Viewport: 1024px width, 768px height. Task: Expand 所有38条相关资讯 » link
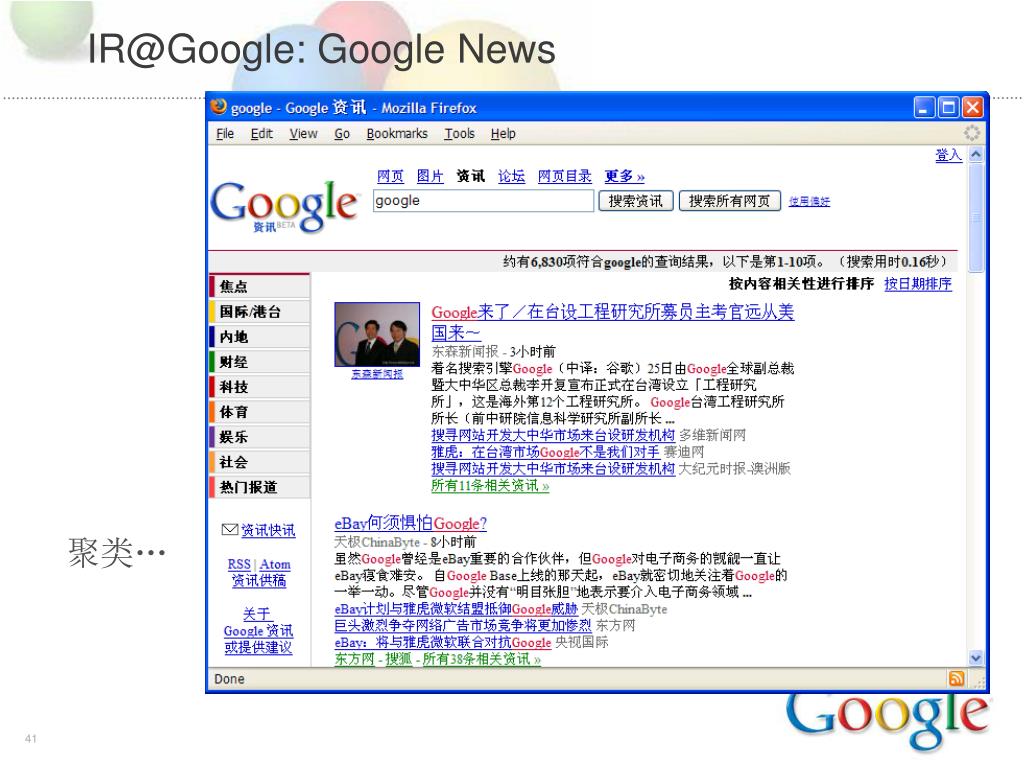pyautogui.click(x=482, y=659)
